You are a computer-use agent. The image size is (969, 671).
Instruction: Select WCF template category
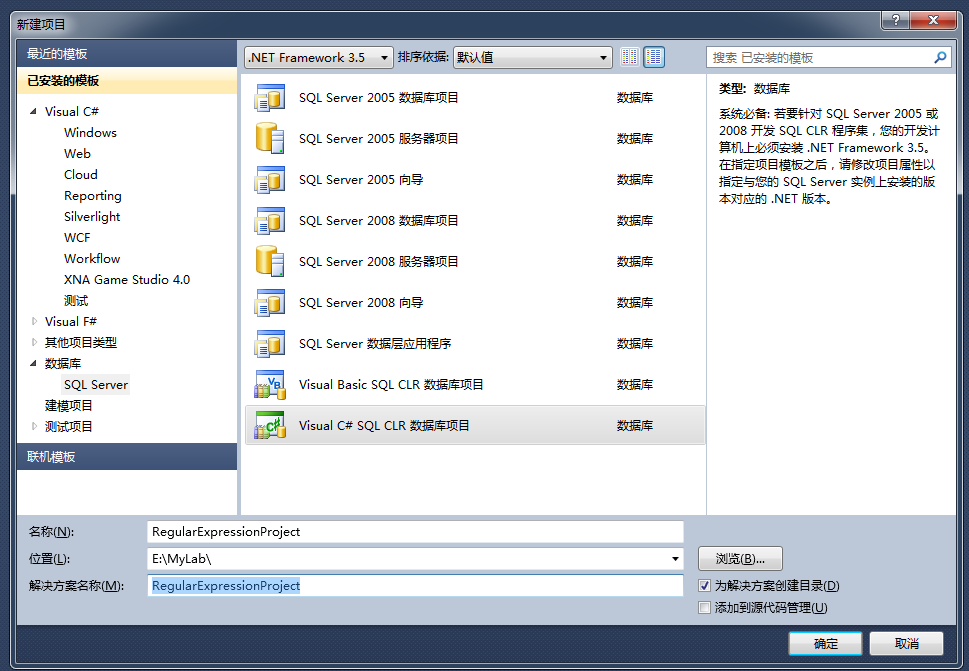tap(77, 237)
